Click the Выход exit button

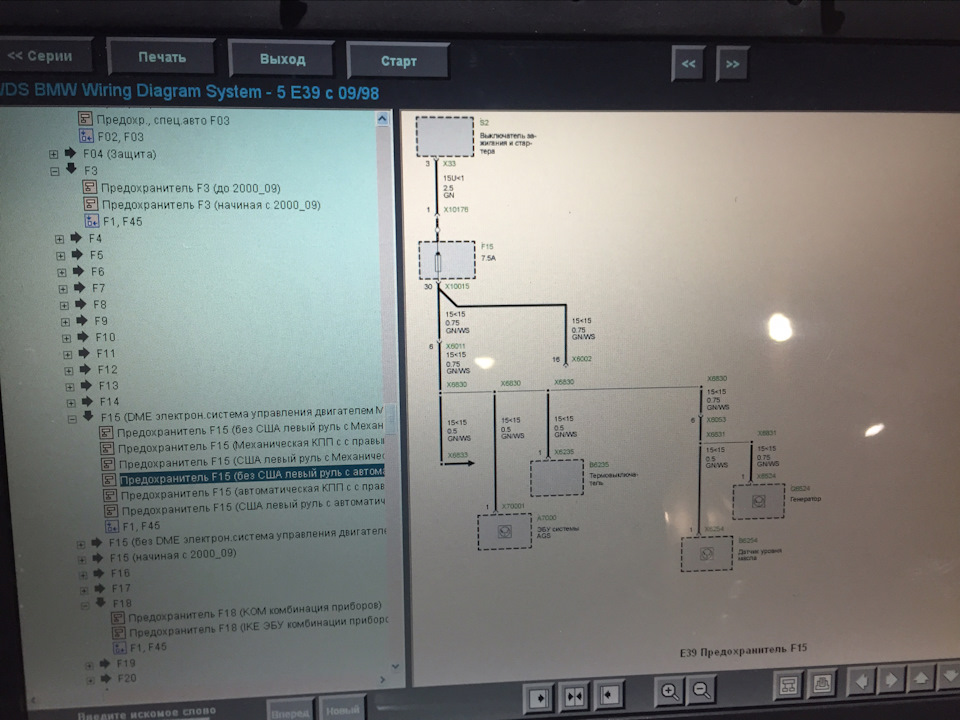pyautogui.click(x=282, y=59)
